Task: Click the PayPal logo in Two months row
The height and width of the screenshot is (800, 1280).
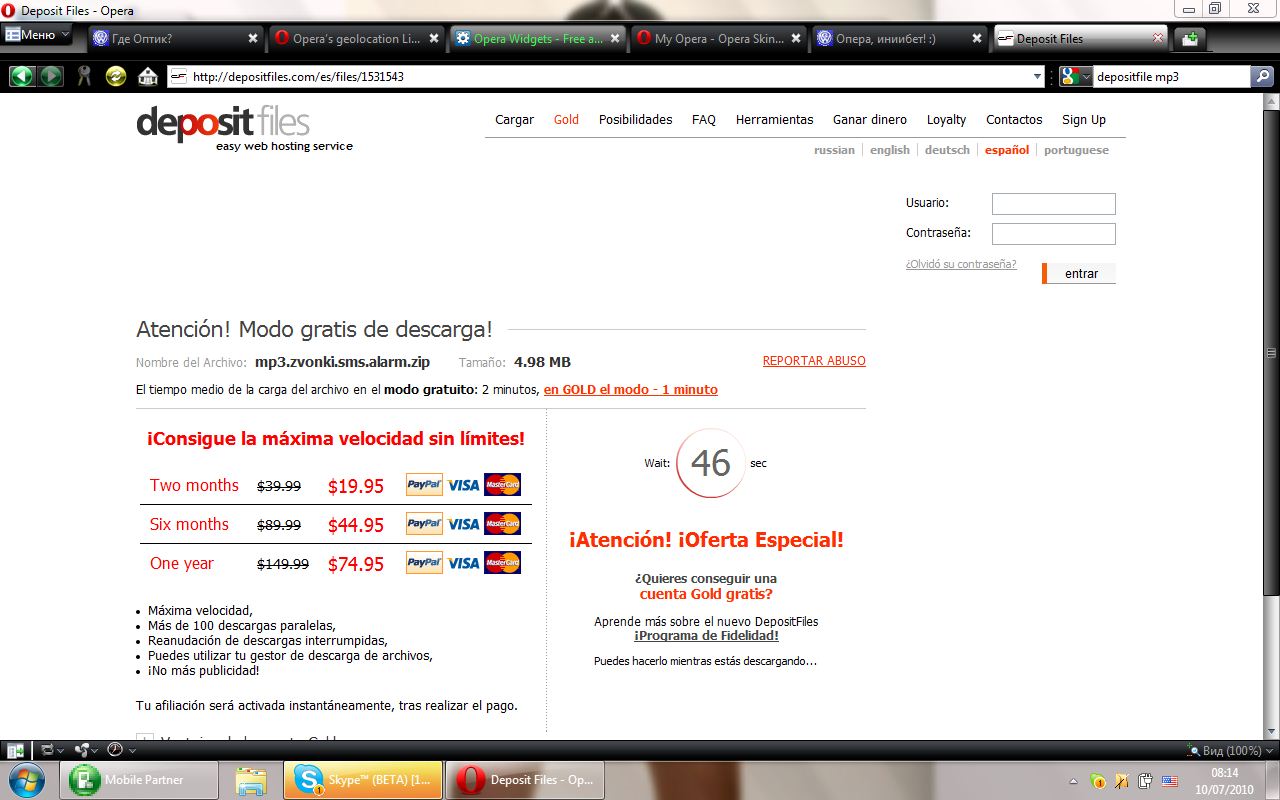Action: pyautogui.click(x=424, y=485)
